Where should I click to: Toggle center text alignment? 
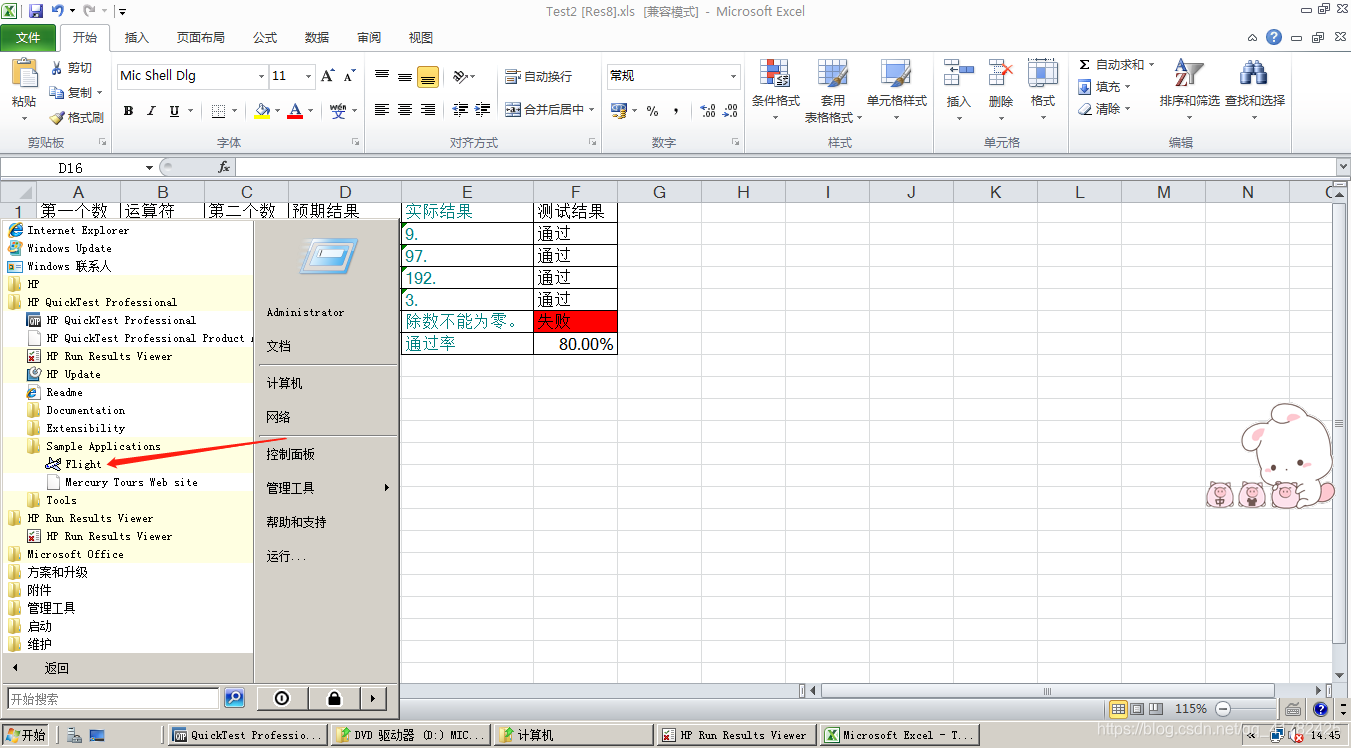(x=405, y=110)
